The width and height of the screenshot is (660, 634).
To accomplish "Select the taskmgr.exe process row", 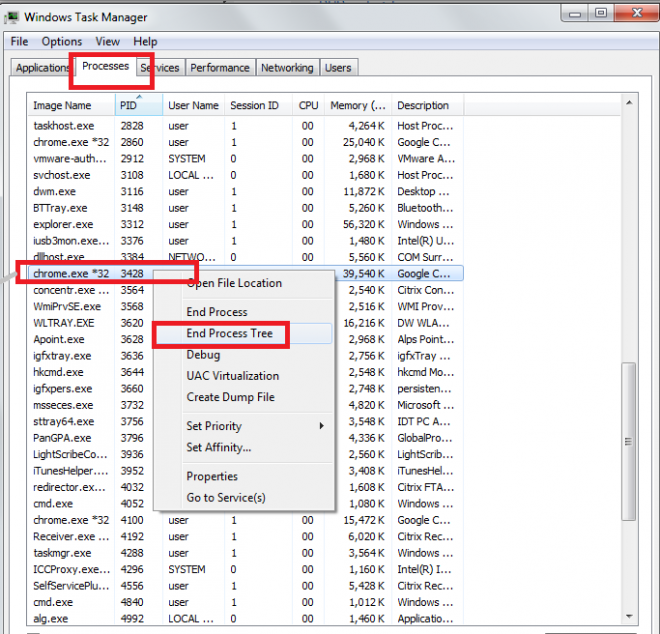I will pyautogui.click(x=246, y=553).
